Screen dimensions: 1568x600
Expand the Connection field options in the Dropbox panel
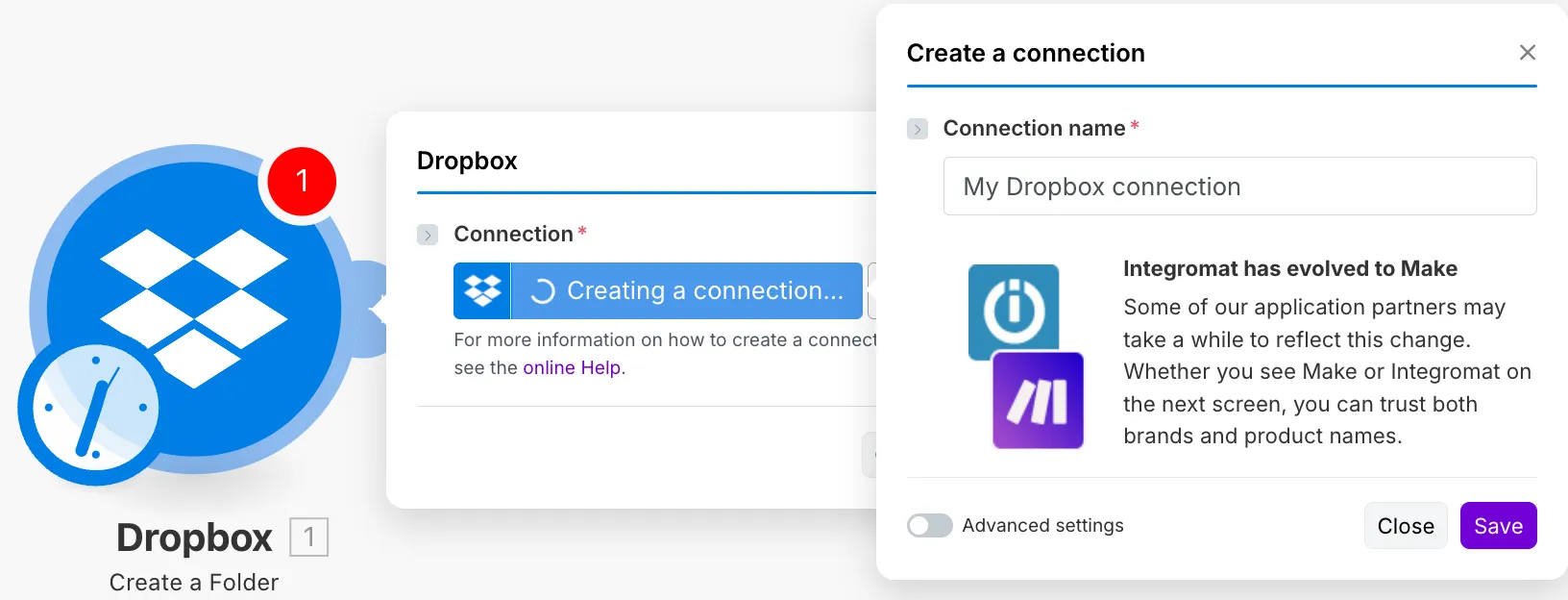(x=428, y=235)
